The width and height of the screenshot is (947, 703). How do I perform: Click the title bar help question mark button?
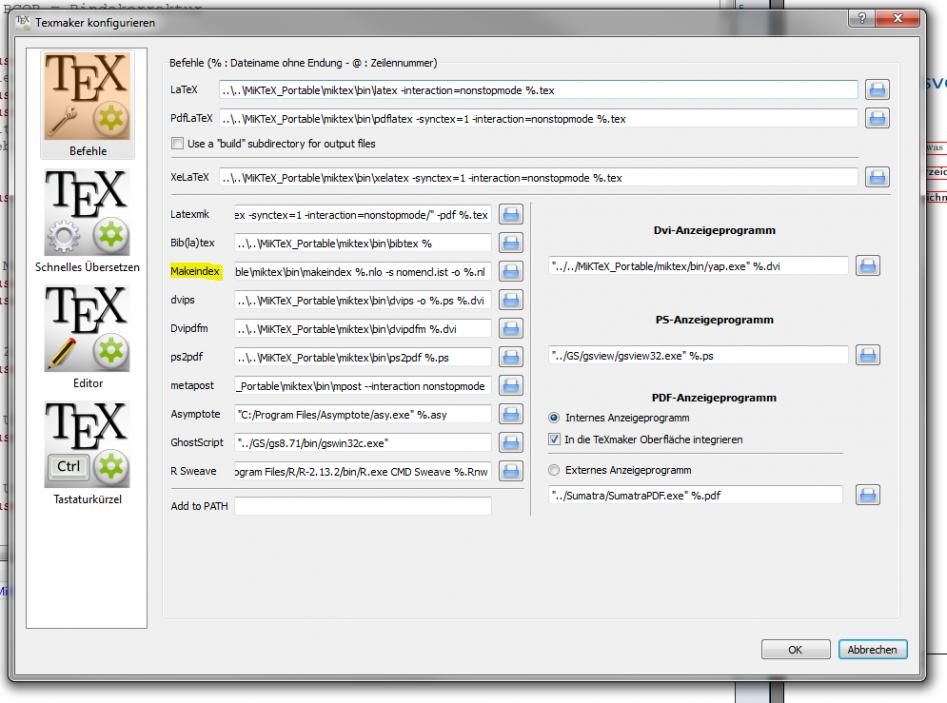pos(862,19)
